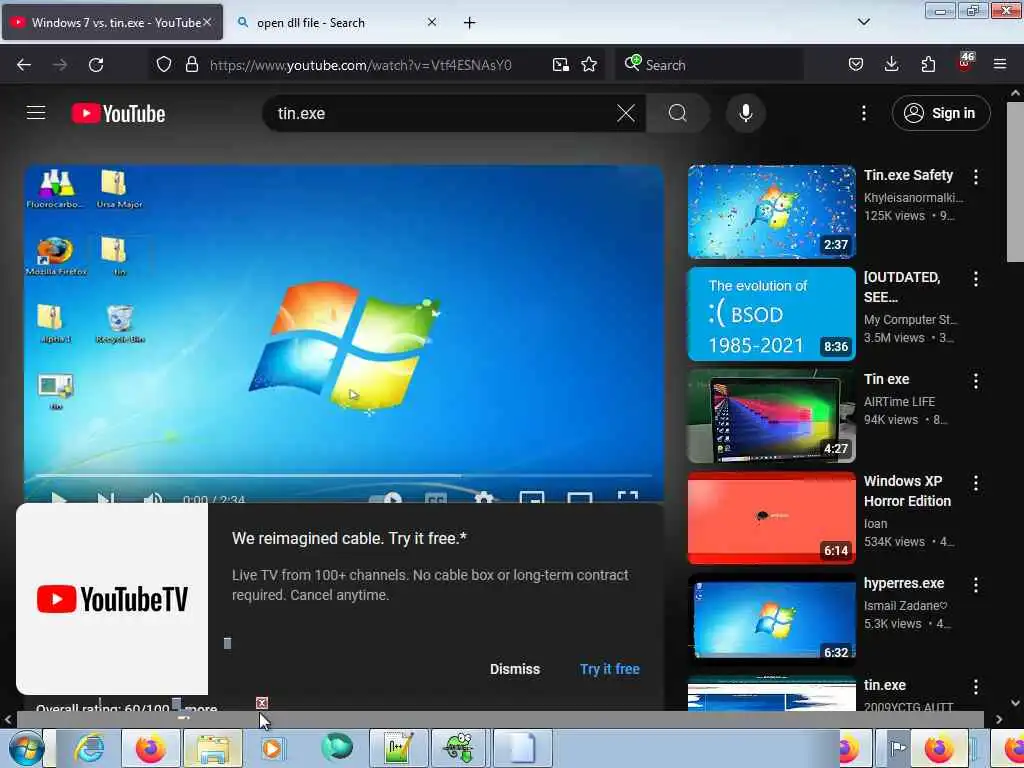The width and height of the screenshot is (1024, 768).
Task: Open Windows Media Player taskbar icon
Action: 274,748
